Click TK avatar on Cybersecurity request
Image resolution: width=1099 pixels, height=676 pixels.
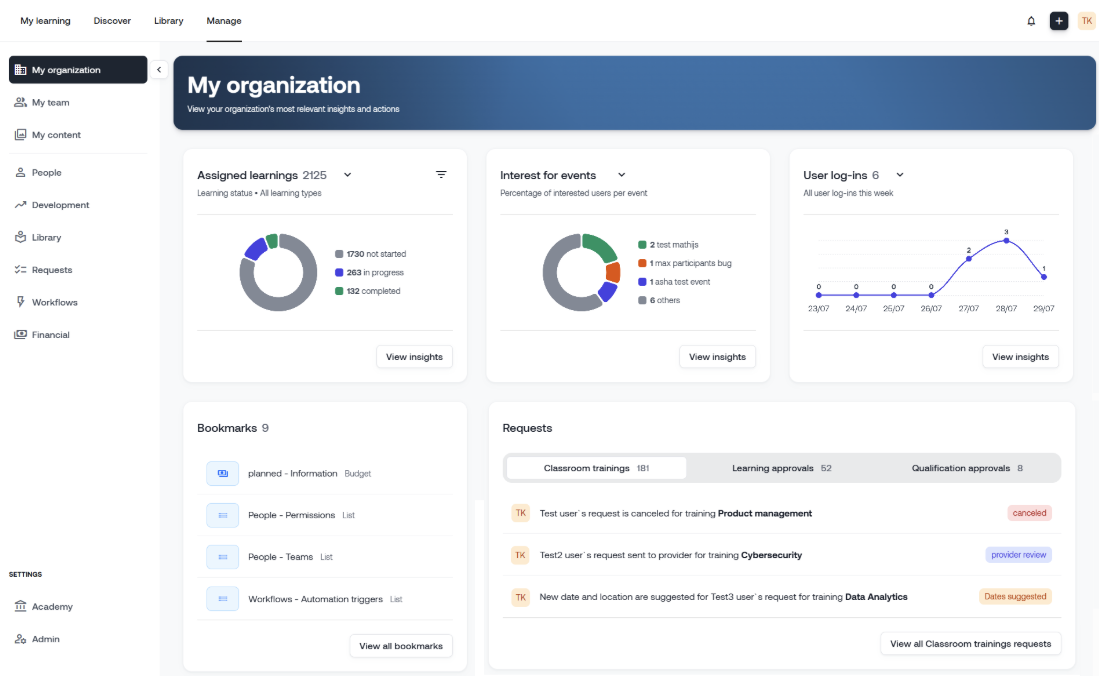pyautogui.click(x=520, y=555)
